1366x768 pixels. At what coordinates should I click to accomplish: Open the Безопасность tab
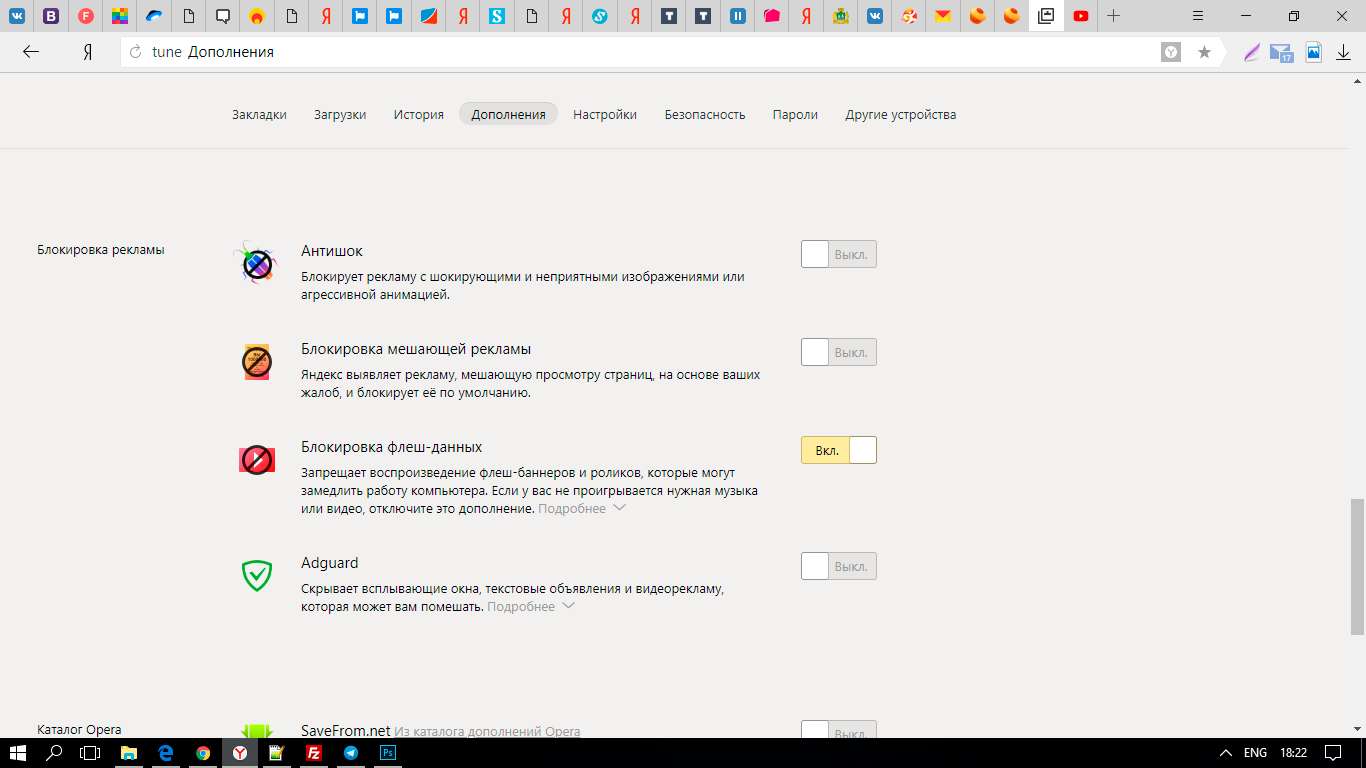tap(705, 114)
